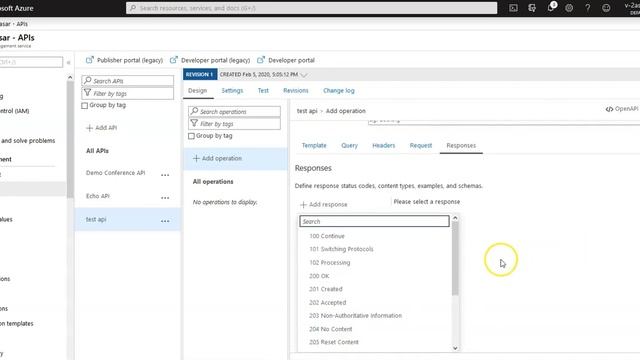Click response list scroll up arrow
Screen dimensions: 640x360
455,218
